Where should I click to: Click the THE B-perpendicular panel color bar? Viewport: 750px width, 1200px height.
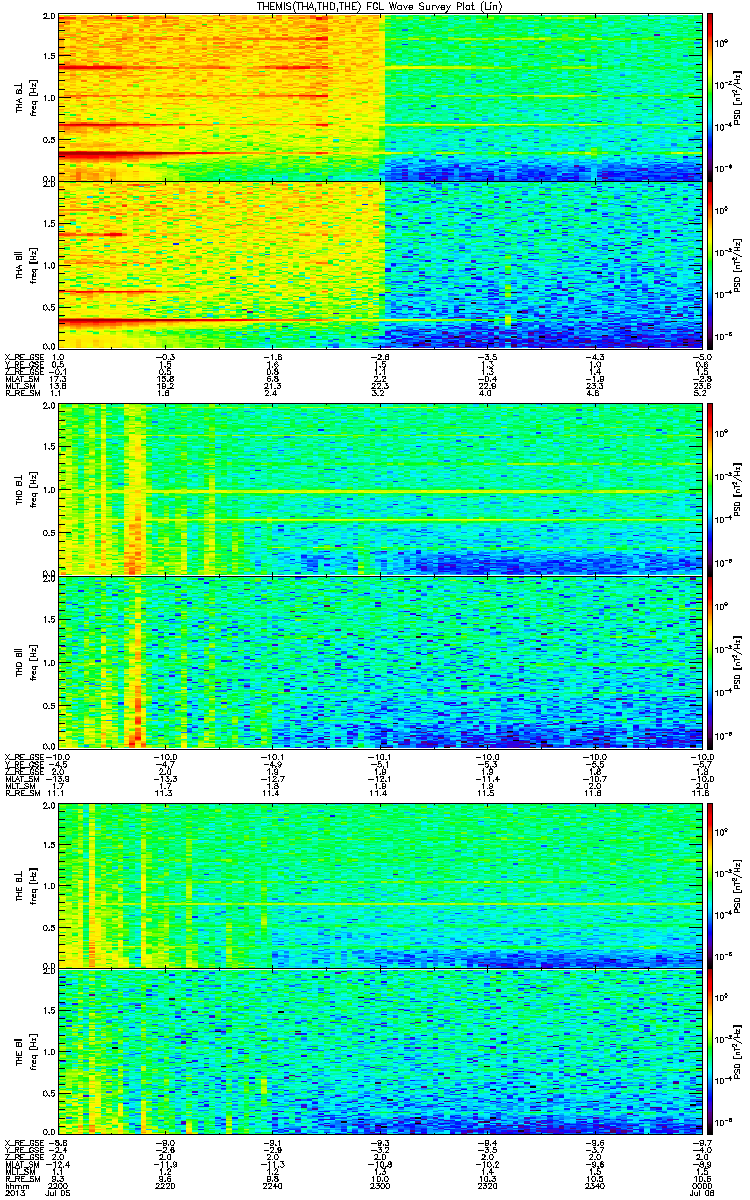[x=710, y=884]
